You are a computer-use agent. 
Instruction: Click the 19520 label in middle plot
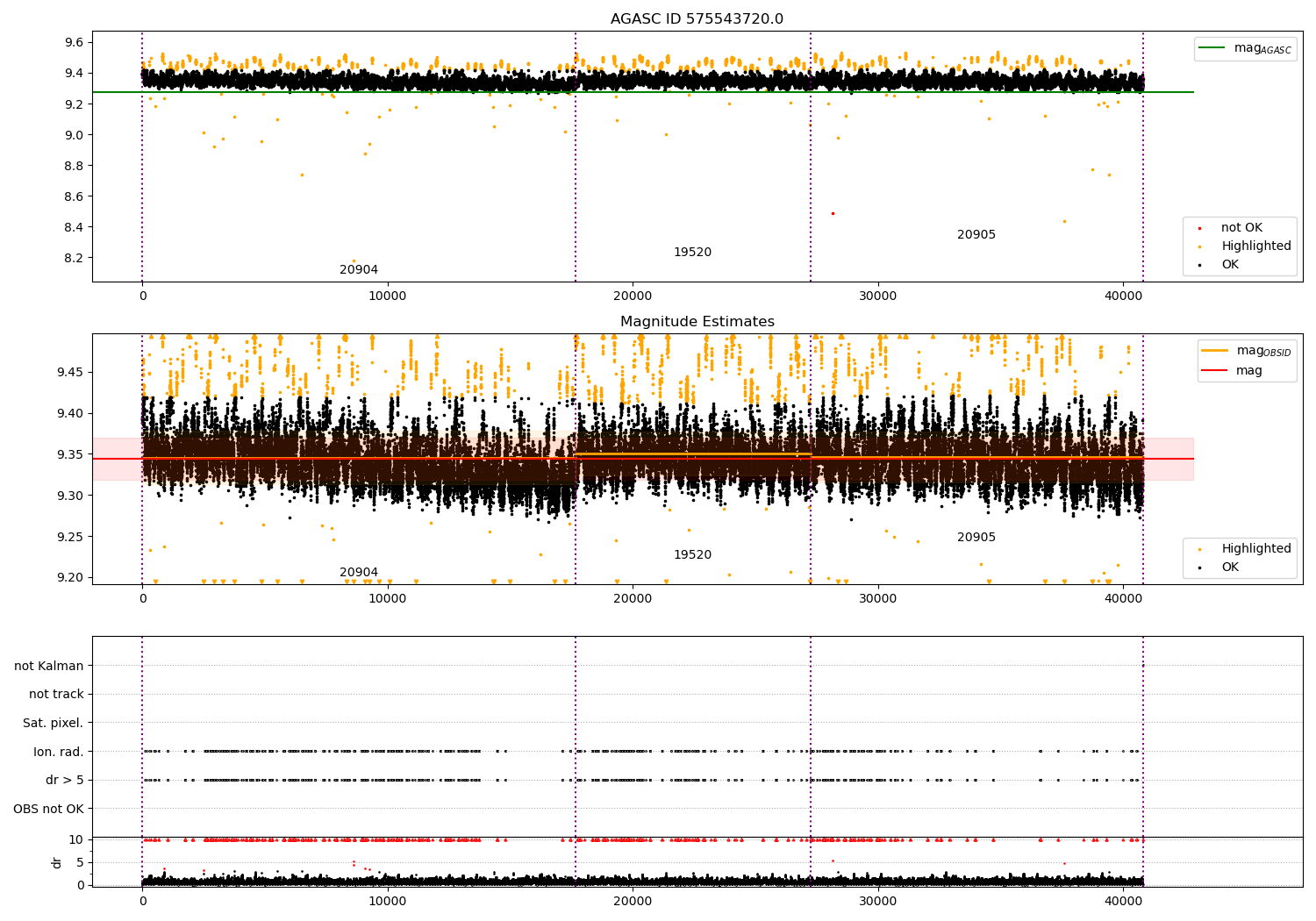click(x=692, y=555)
